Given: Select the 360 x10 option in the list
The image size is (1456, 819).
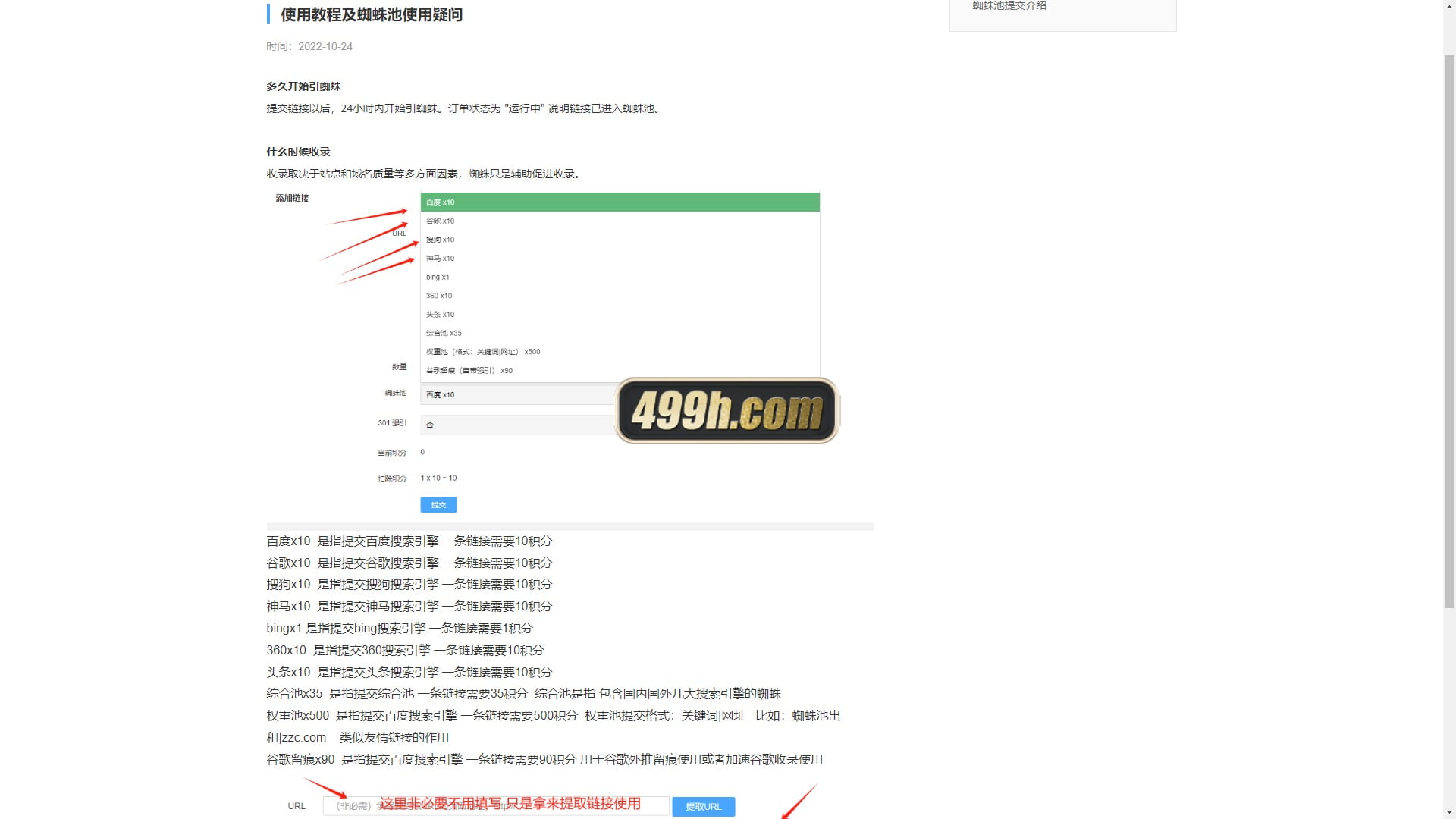Looking at the screenshot, I should 620,296.
